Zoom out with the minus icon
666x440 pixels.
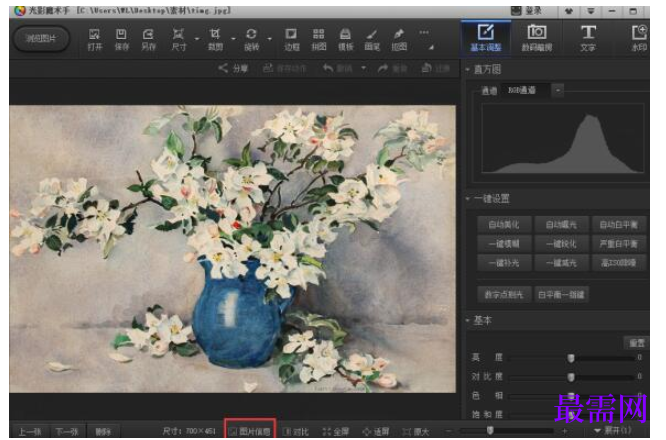tap(449, 431)
